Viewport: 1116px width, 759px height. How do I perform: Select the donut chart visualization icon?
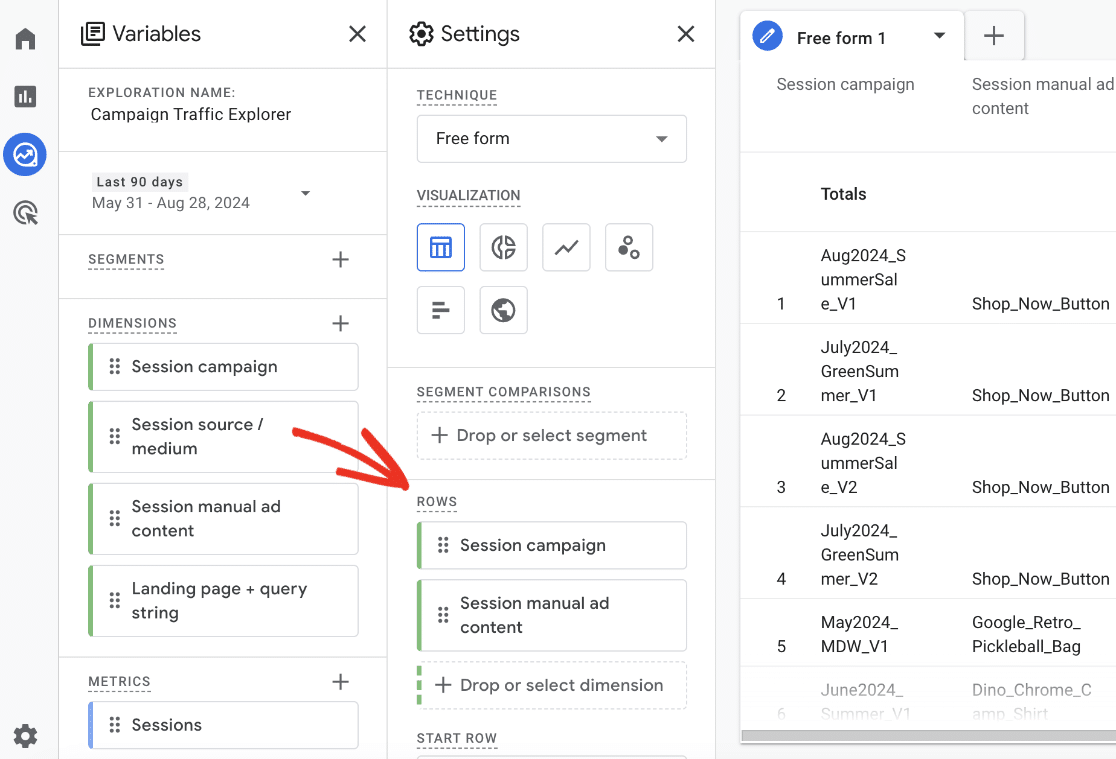(x=503, y=247)
